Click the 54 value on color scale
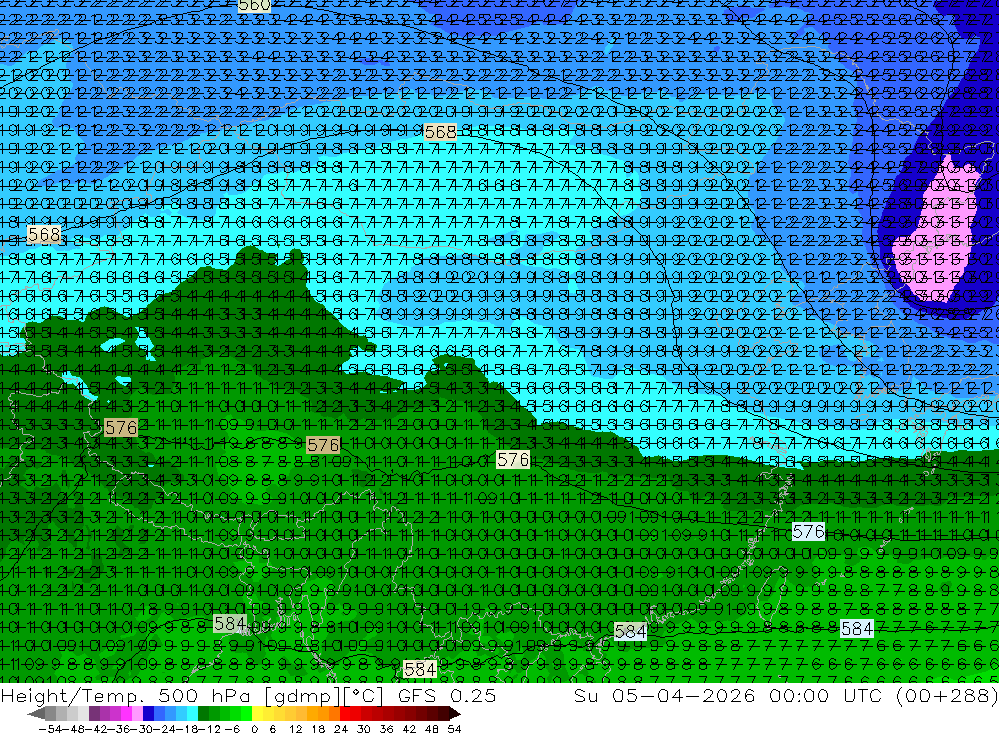The image size is (1000, 733). click(x=454, y=729)
